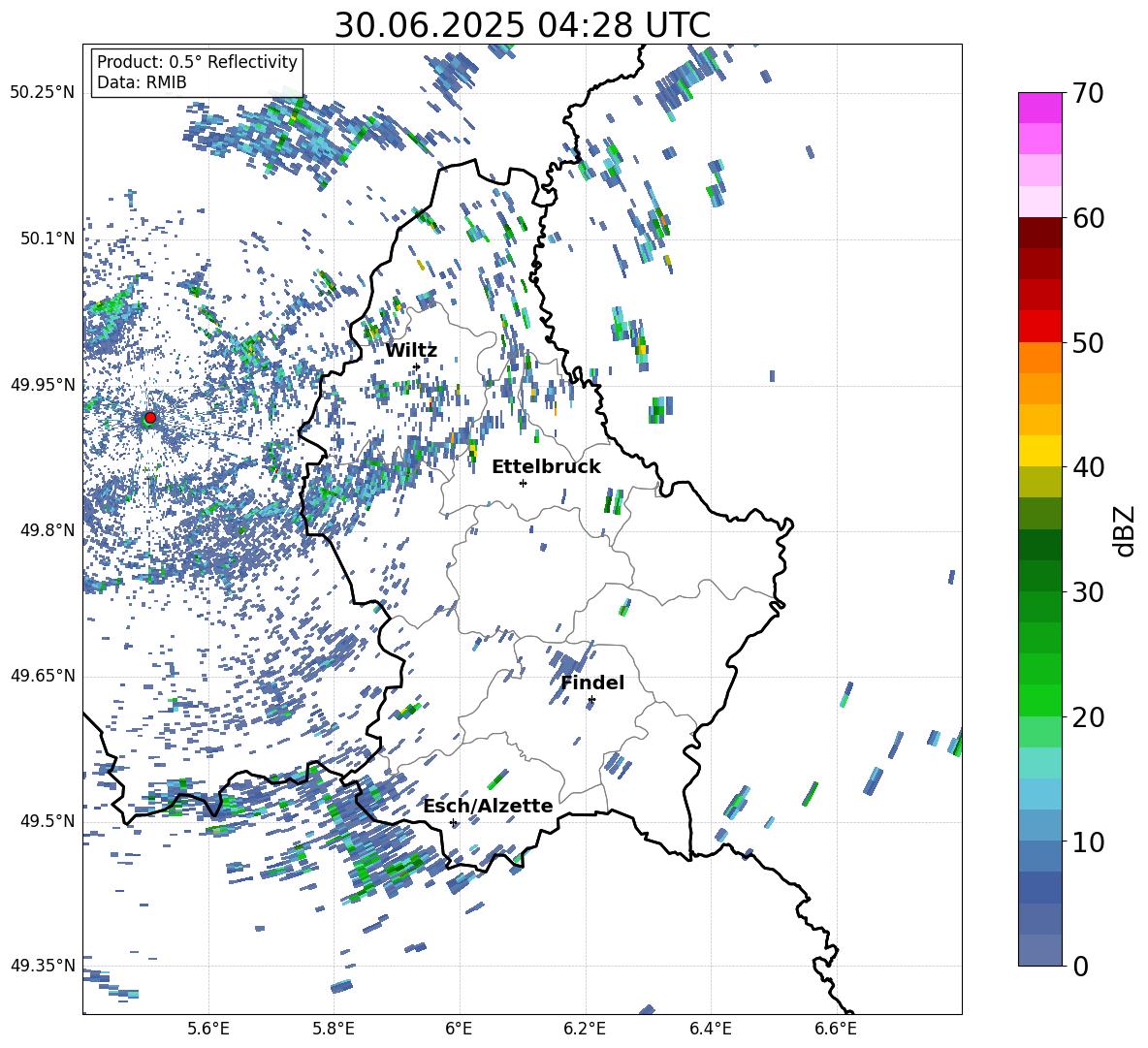This screenshot has width=1148, height=1048.
Task: Click the 5.6°E longitude label
Action: point(208,1029)
